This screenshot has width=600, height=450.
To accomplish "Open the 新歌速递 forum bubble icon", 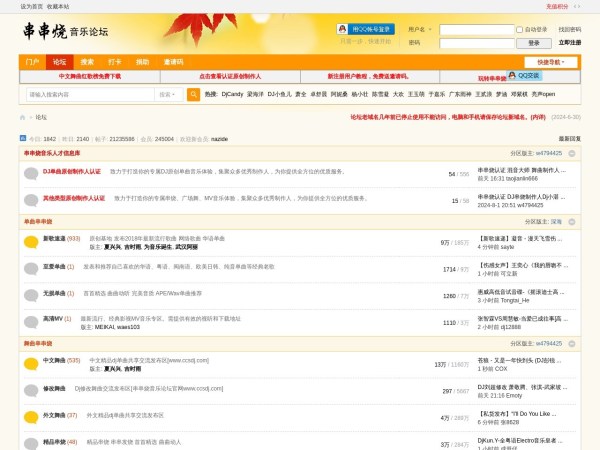I will (x=30, y=241).
